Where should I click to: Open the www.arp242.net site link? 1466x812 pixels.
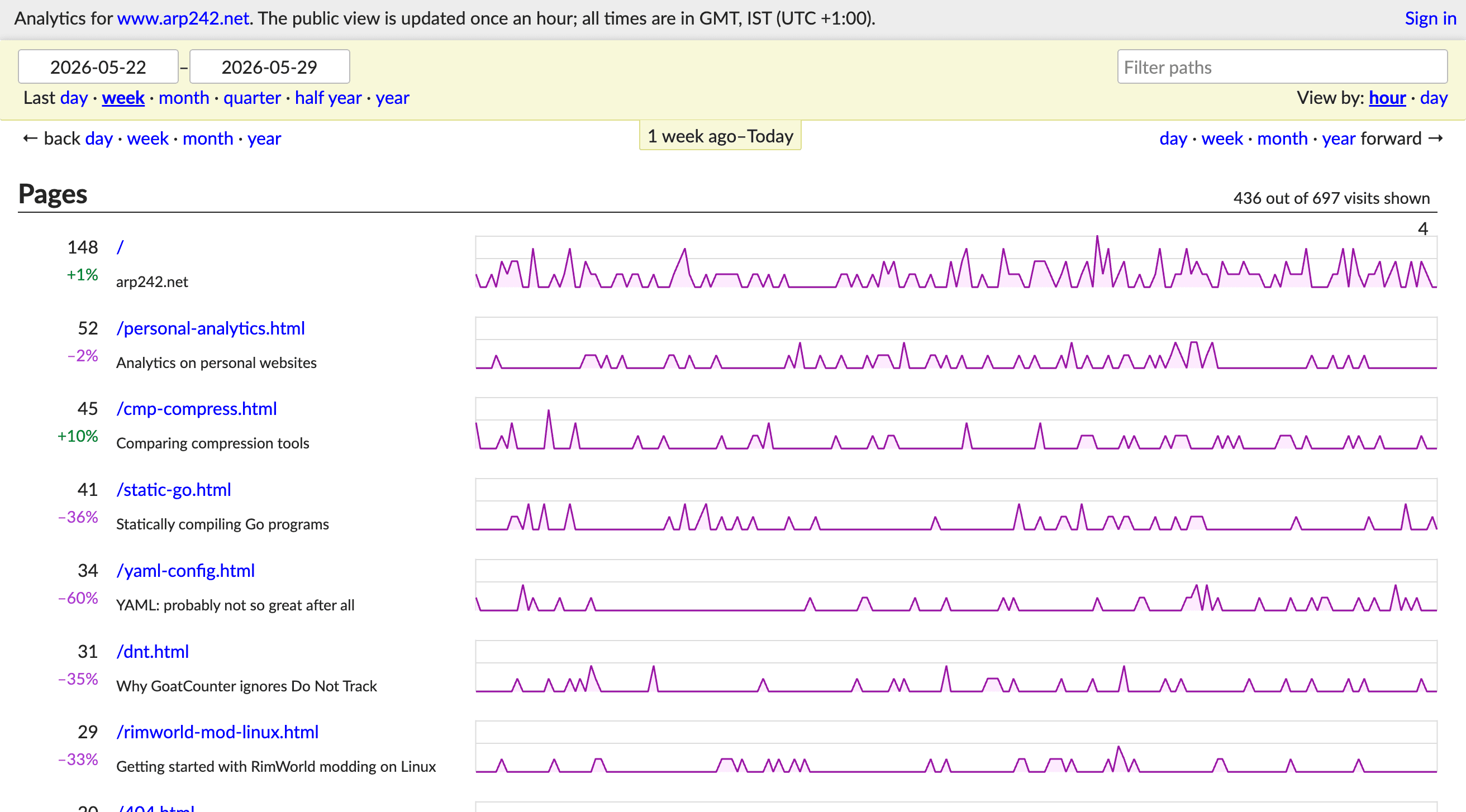183,18
